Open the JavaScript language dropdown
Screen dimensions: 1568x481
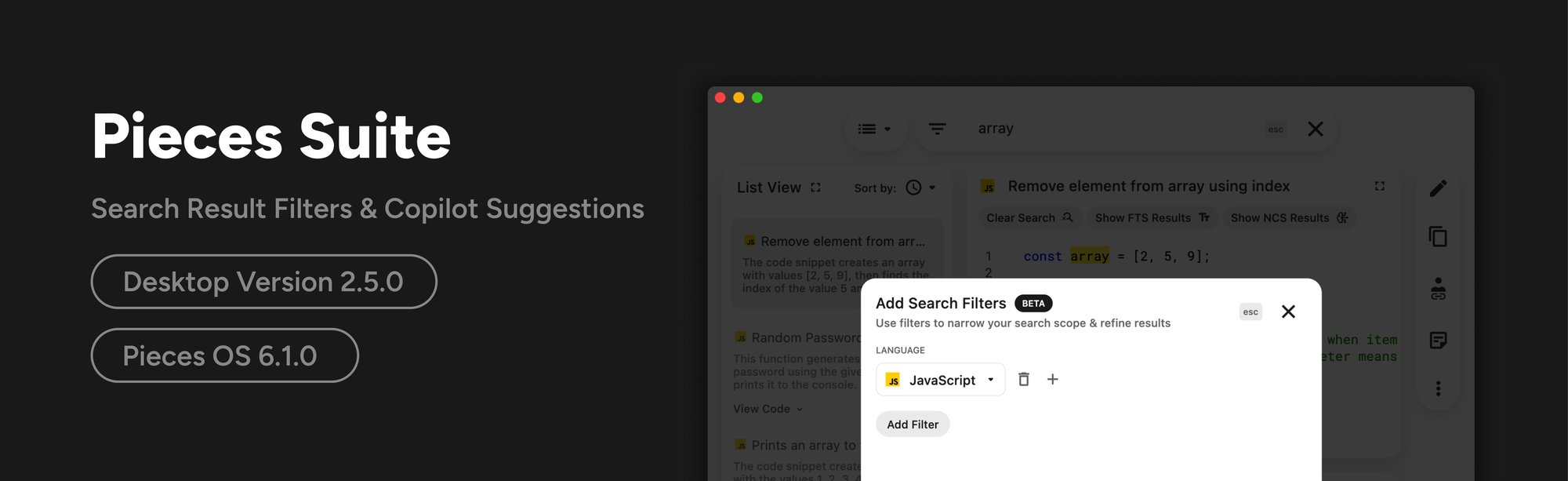[940, 380]
